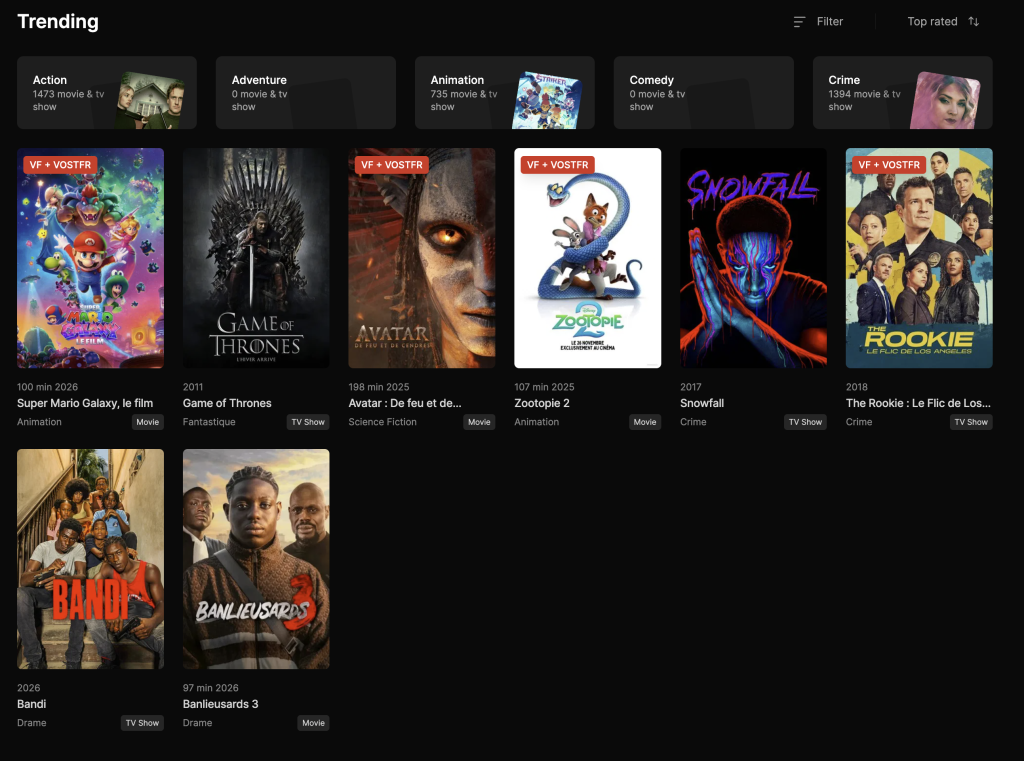Open The Rookie poster
Viewport: 1024px width, 761px height.
point(919,258)
